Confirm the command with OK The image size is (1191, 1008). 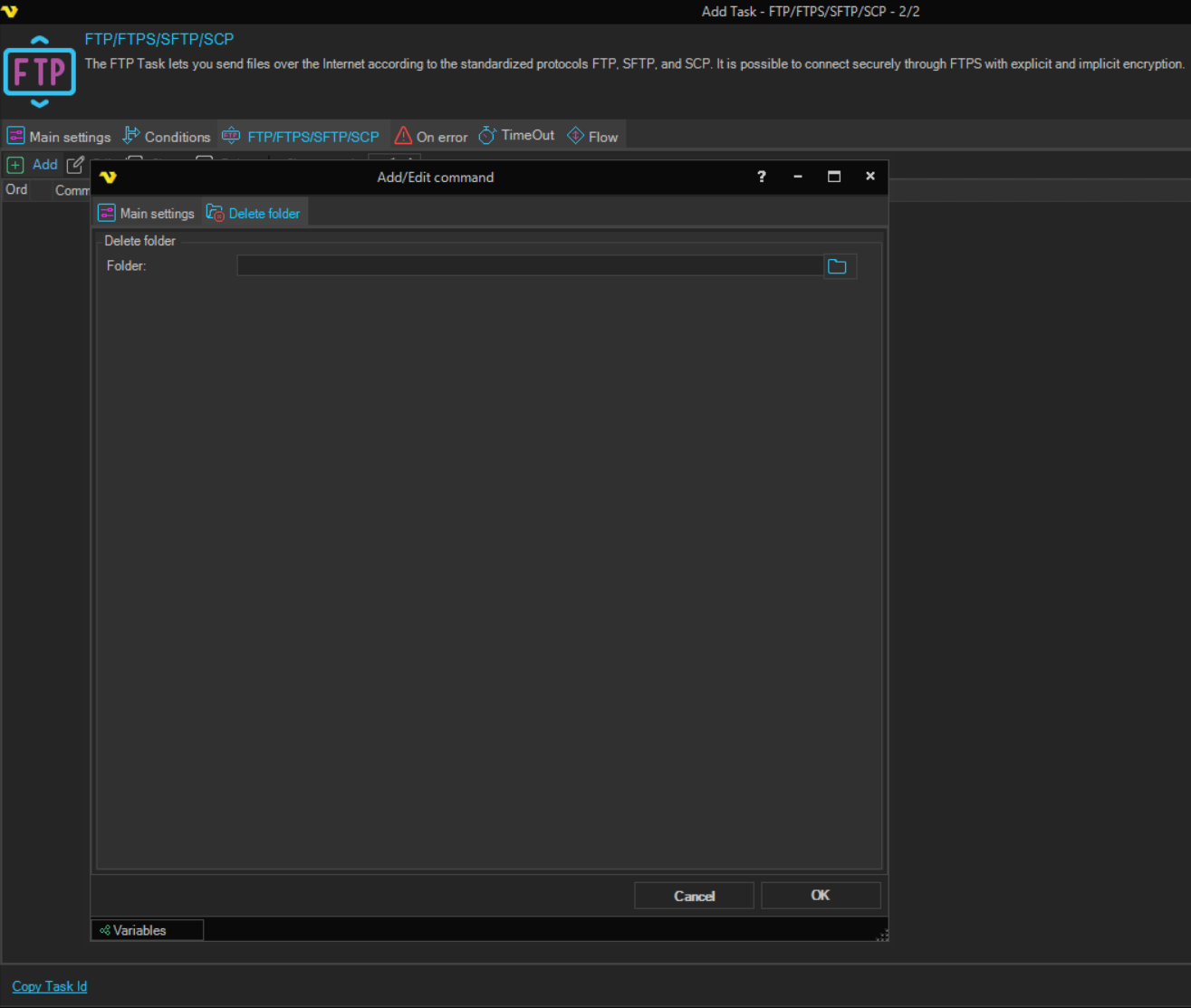tap(820, 896)
